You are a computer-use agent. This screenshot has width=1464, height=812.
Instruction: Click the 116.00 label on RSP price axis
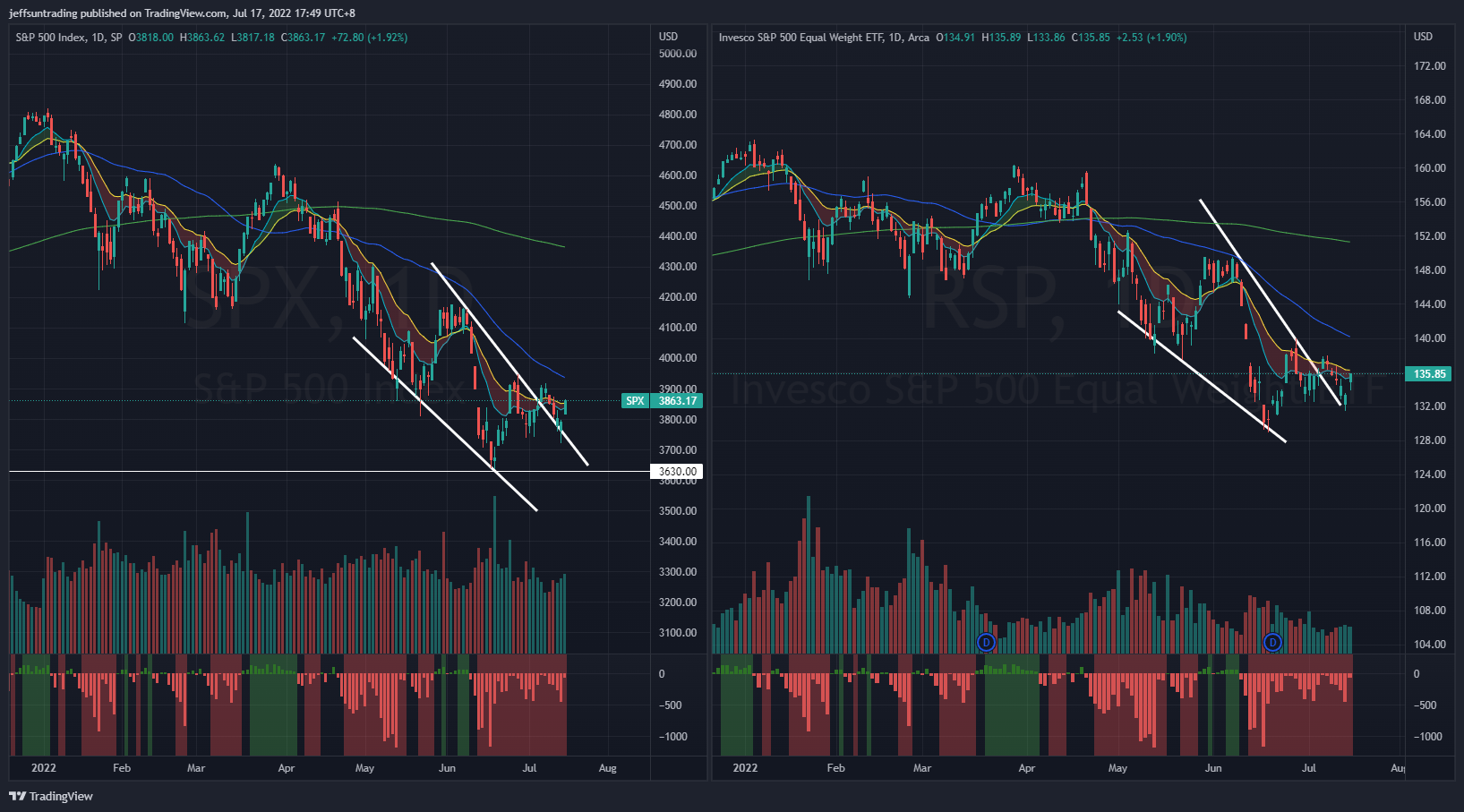[1429, 543]
